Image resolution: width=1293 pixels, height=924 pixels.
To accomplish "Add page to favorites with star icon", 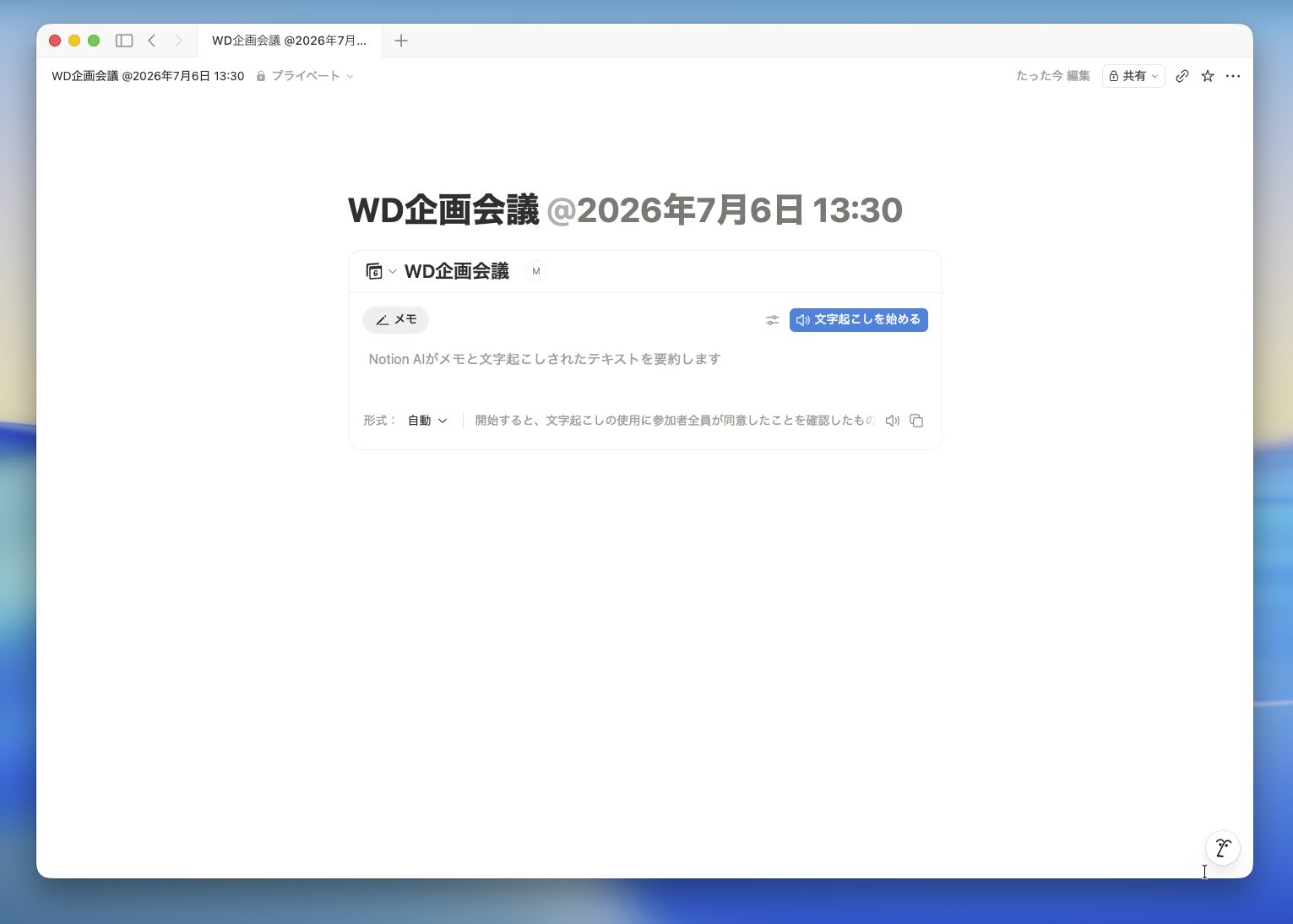I will coord(1208,76).
